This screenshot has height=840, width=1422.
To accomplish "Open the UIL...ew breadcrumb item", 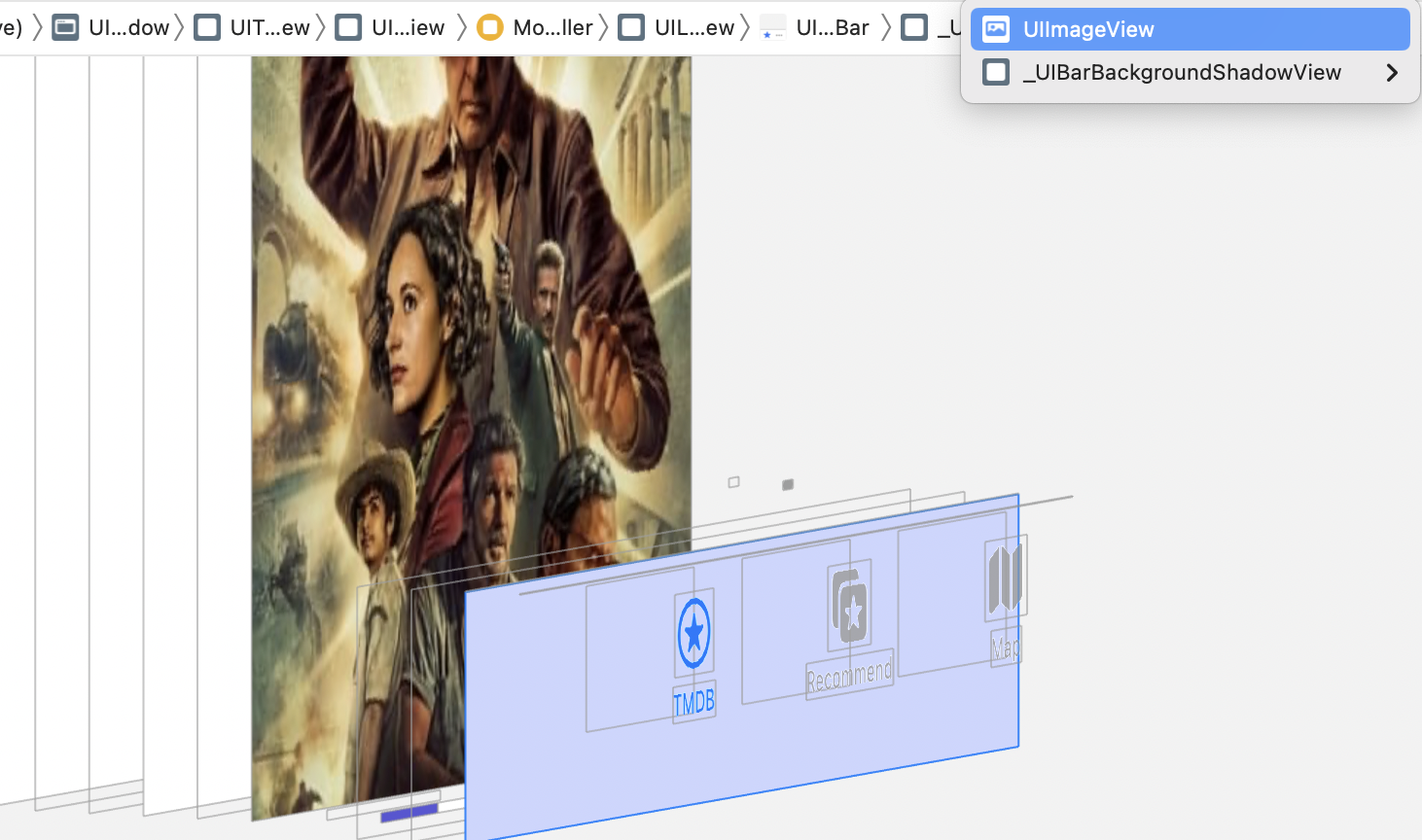I will point(677,27).
